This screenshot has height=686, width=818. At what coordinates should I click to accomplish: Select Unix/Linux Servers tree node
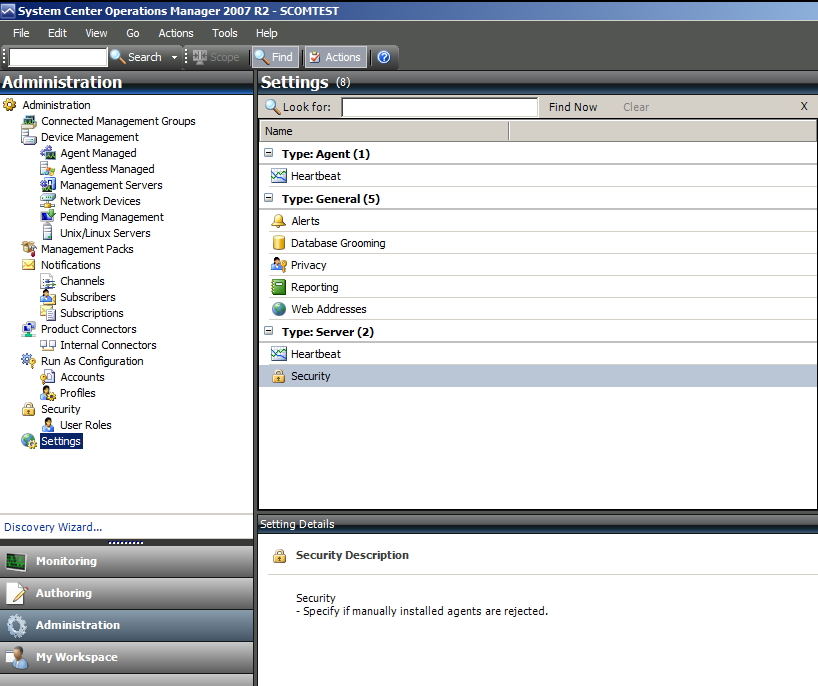pyautogui.click(x=104, y=233)
